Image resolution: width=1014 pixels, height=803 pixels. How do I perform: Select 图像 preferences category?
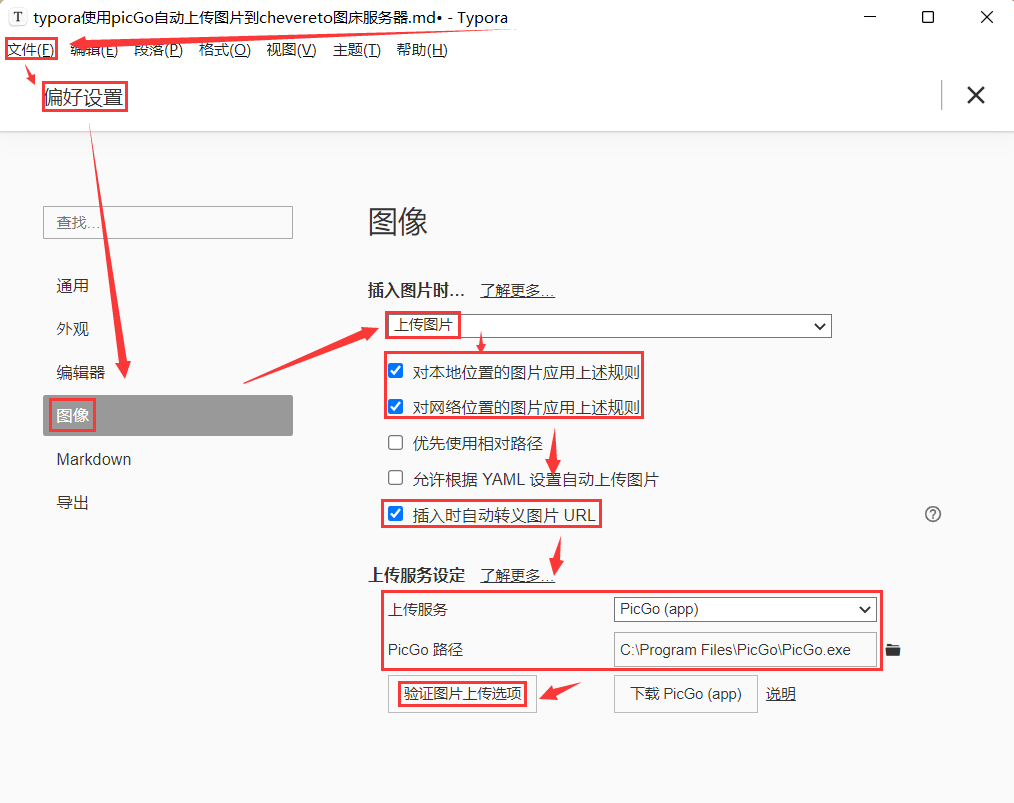tap(167, 415)
